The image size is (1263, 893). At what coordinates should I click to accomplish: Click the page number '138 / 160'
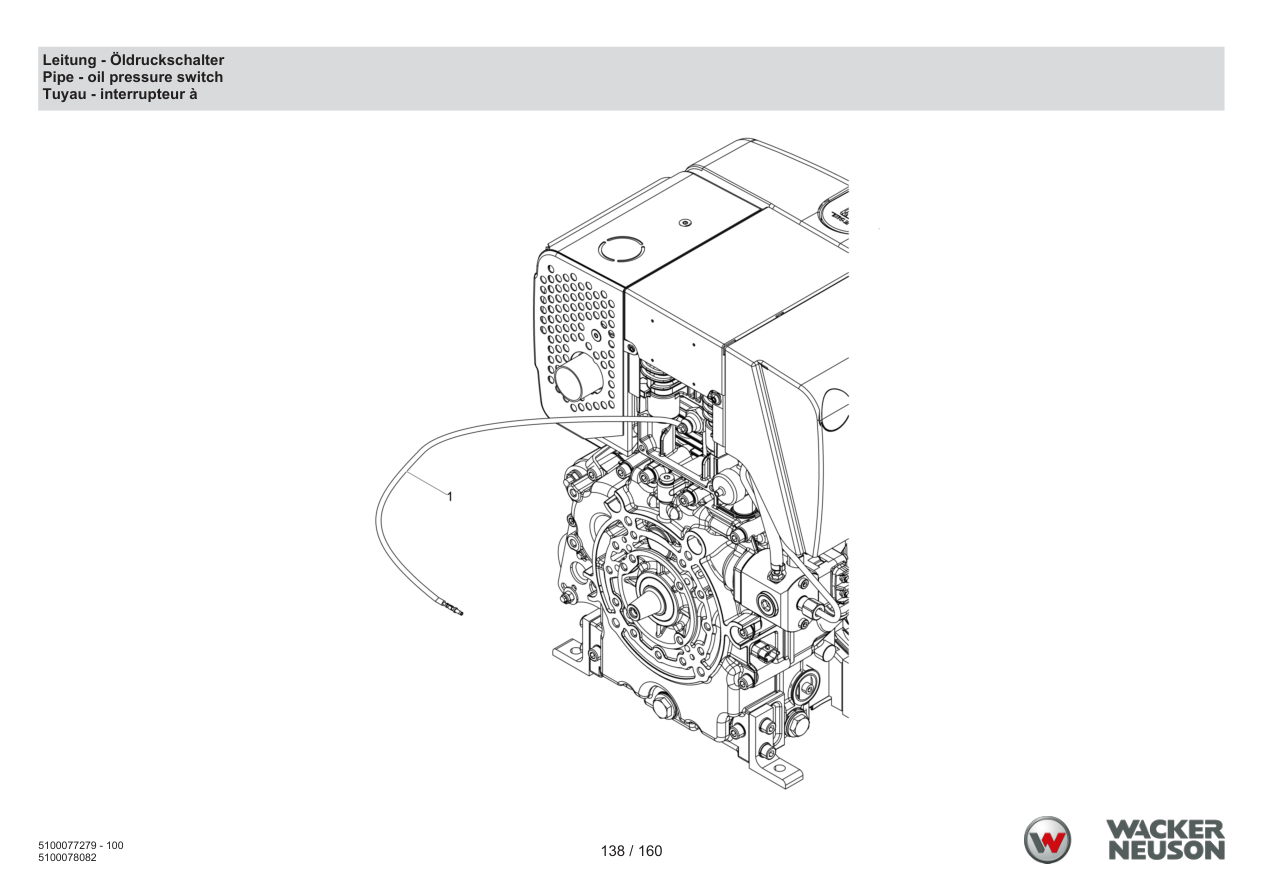(x=631, y=852)
